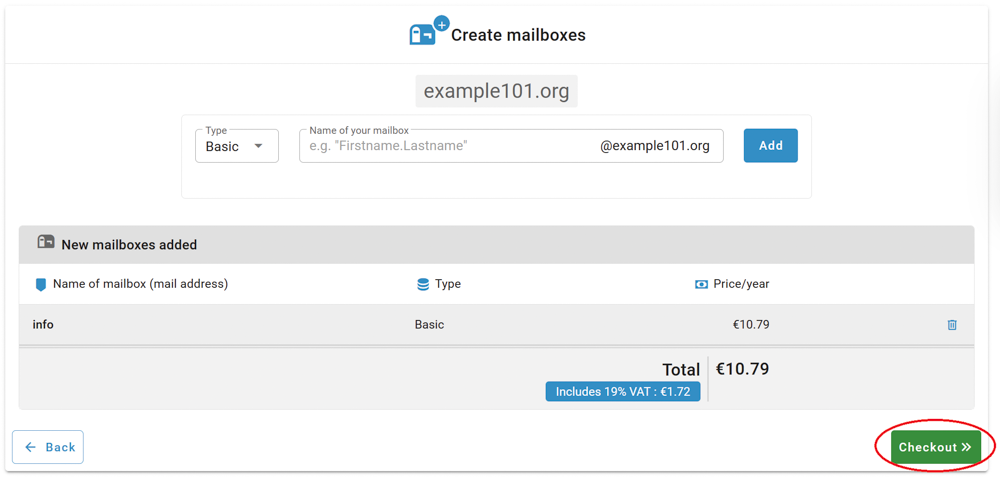The height and width of the screenshot is (484, 1000).
Task: Click the Create mailboxes mailbox icon
Action: [422, 34]
